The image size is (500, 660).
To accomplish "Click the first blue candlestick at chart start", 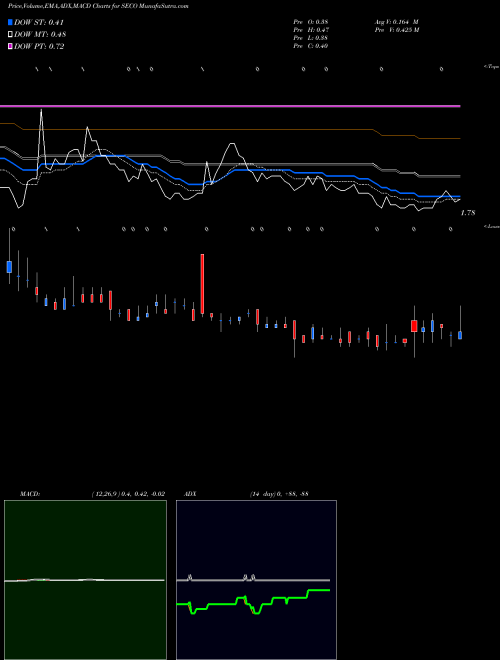I will [x=9, y=267].
